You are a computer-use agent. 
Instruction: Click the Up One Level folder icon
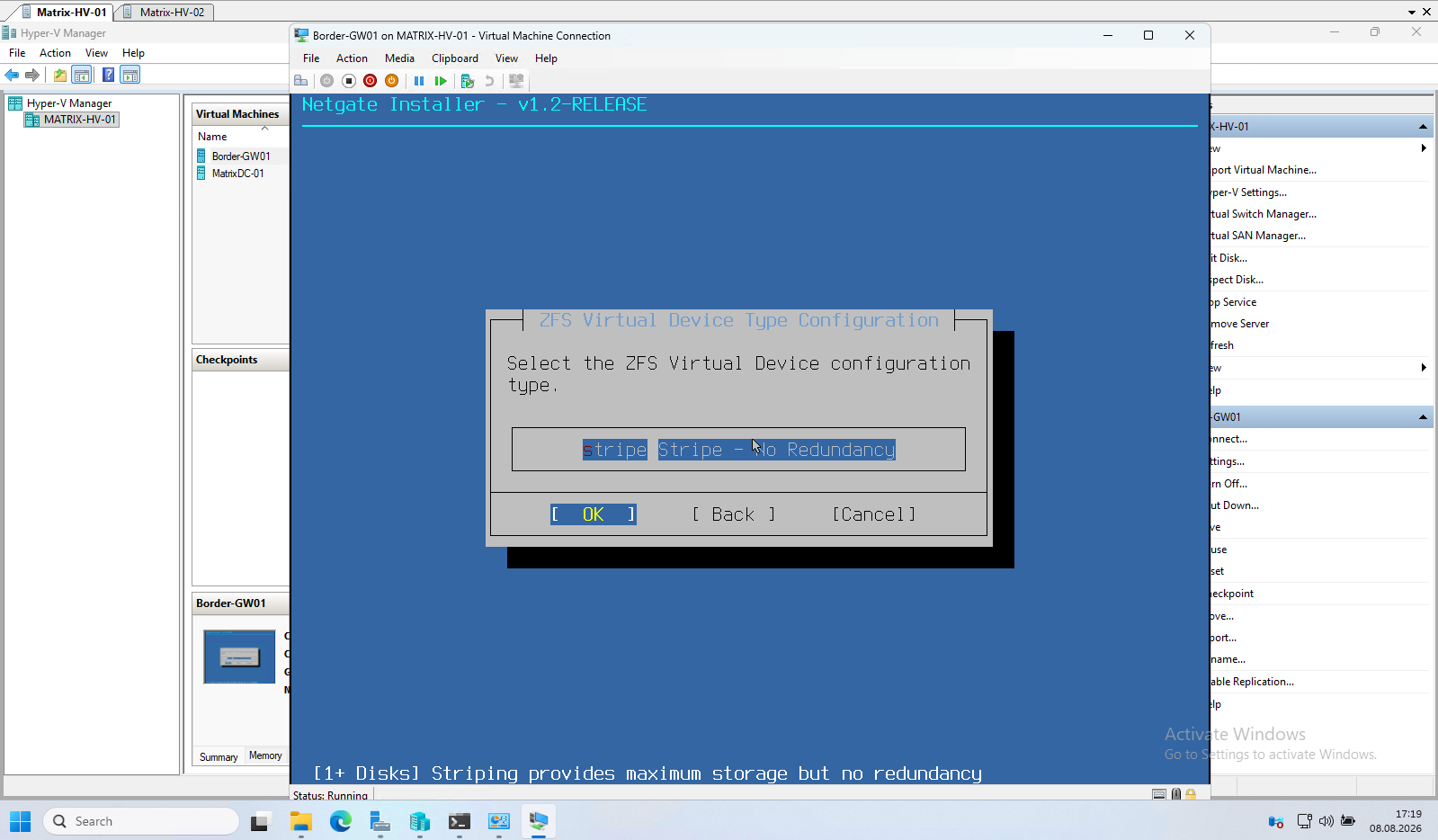(x=59, y=75)
